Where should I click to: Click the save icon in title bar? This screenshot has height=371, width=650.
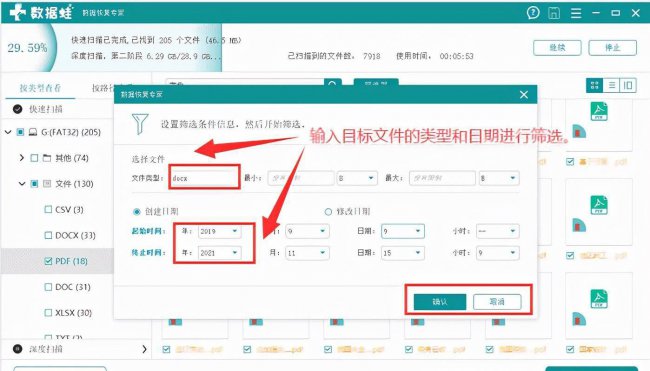pos(554,13)
